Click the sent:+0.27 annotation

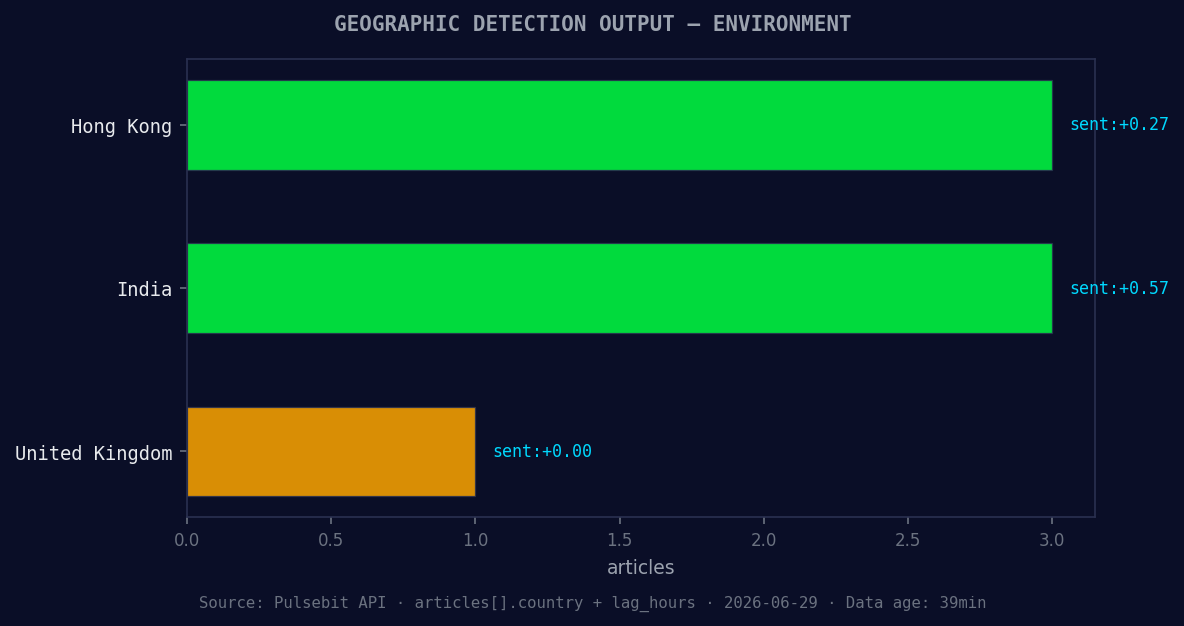point(1119,125)
